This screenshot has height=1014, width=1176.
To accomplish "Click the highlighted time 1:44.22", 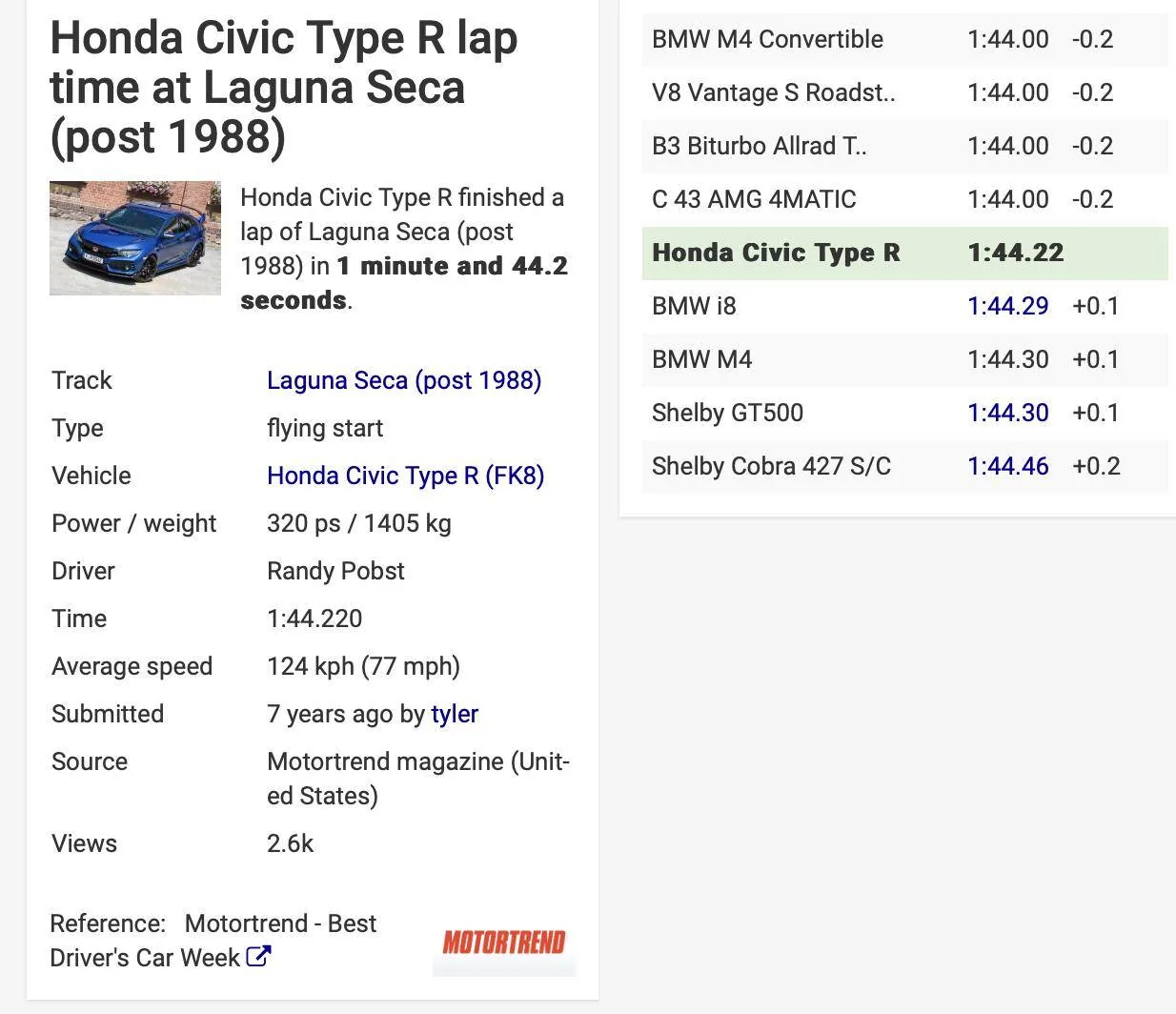I will [x=1016, y=253].
